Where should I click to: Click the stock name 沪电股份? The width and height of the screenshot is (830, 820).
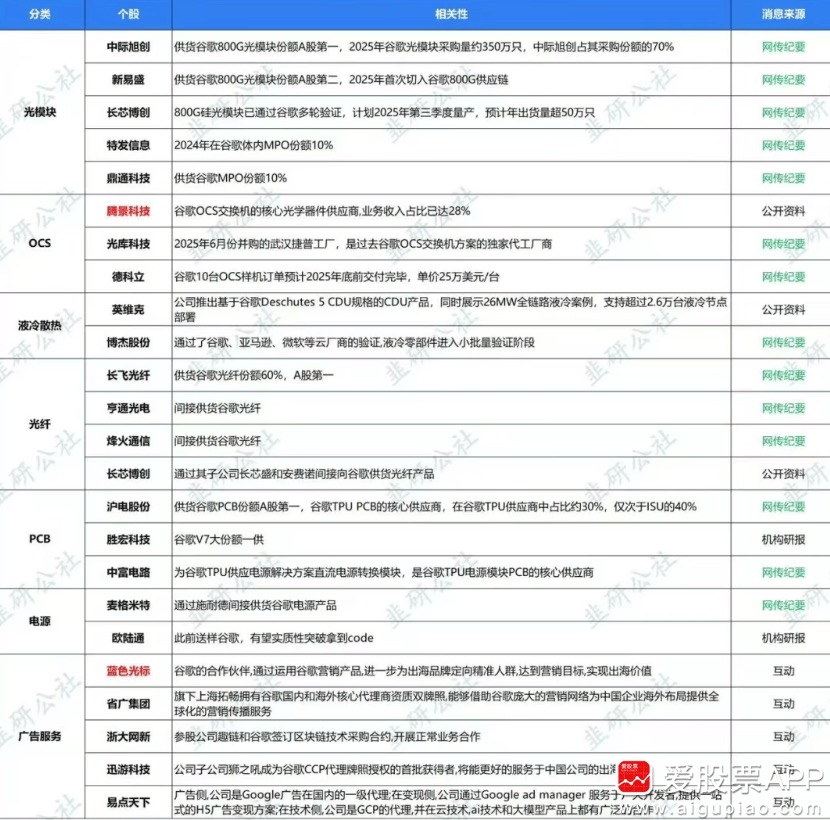[128, 506]
